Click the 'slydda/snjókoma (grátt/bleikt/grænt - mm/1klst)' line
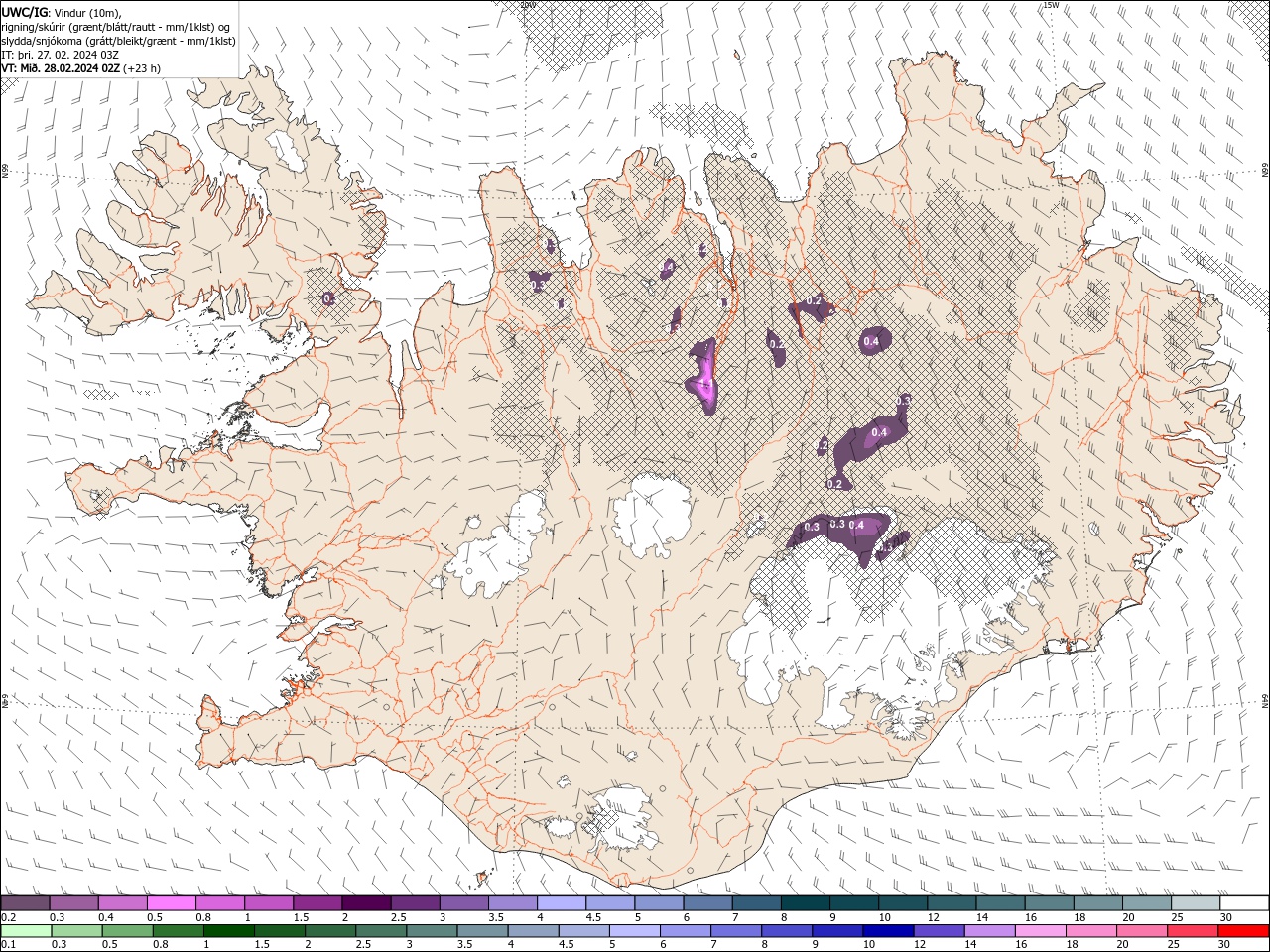1270x952 pixels. pyautogui.click(x=118, y=41)
